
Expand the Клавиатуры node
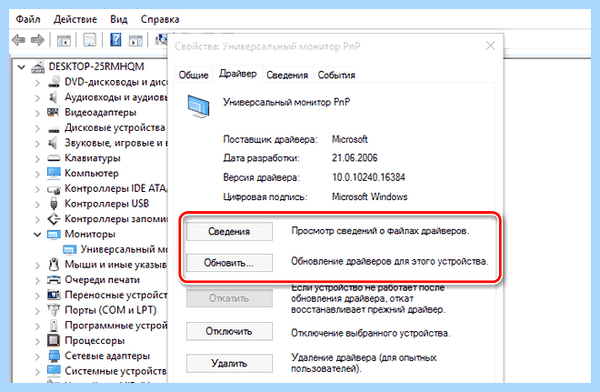[37, 158]
